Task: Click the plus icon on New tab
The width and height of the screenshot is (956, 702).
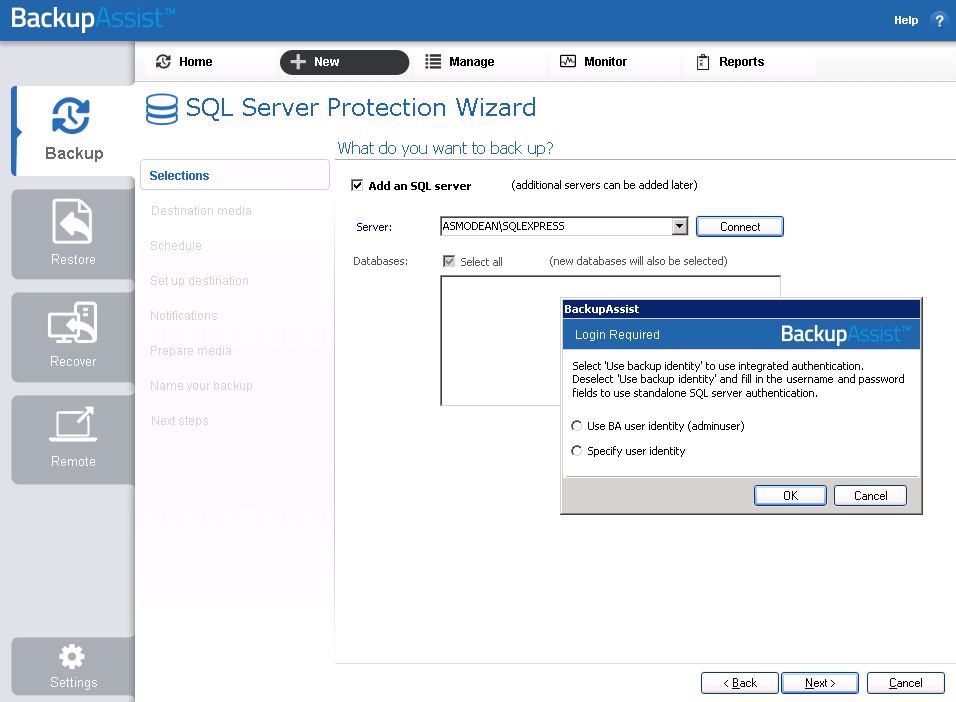Action: [298, 62]
